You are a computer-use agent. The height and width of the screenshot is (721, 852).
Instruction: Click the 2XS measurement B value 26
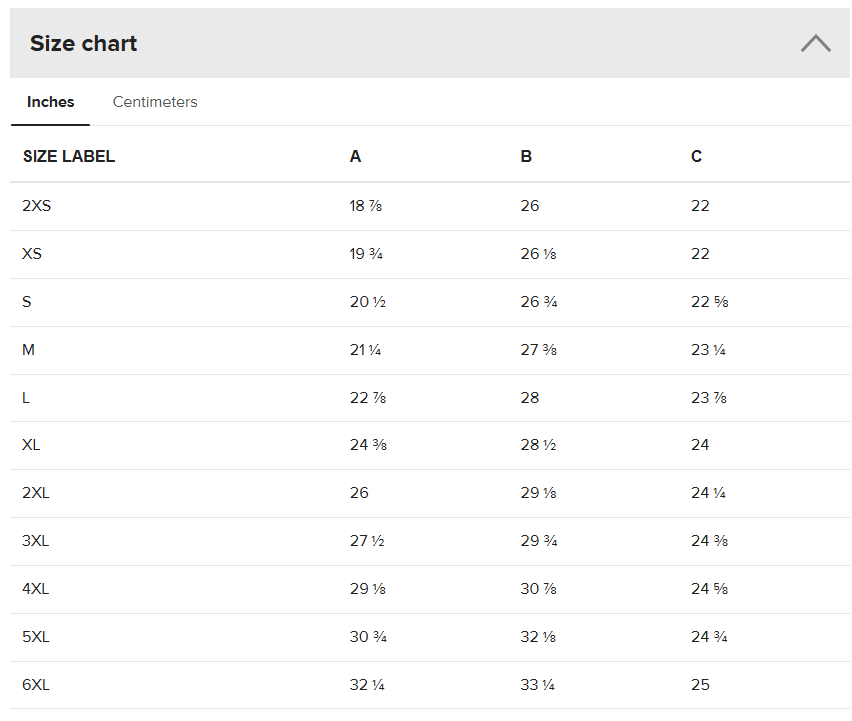530,206
